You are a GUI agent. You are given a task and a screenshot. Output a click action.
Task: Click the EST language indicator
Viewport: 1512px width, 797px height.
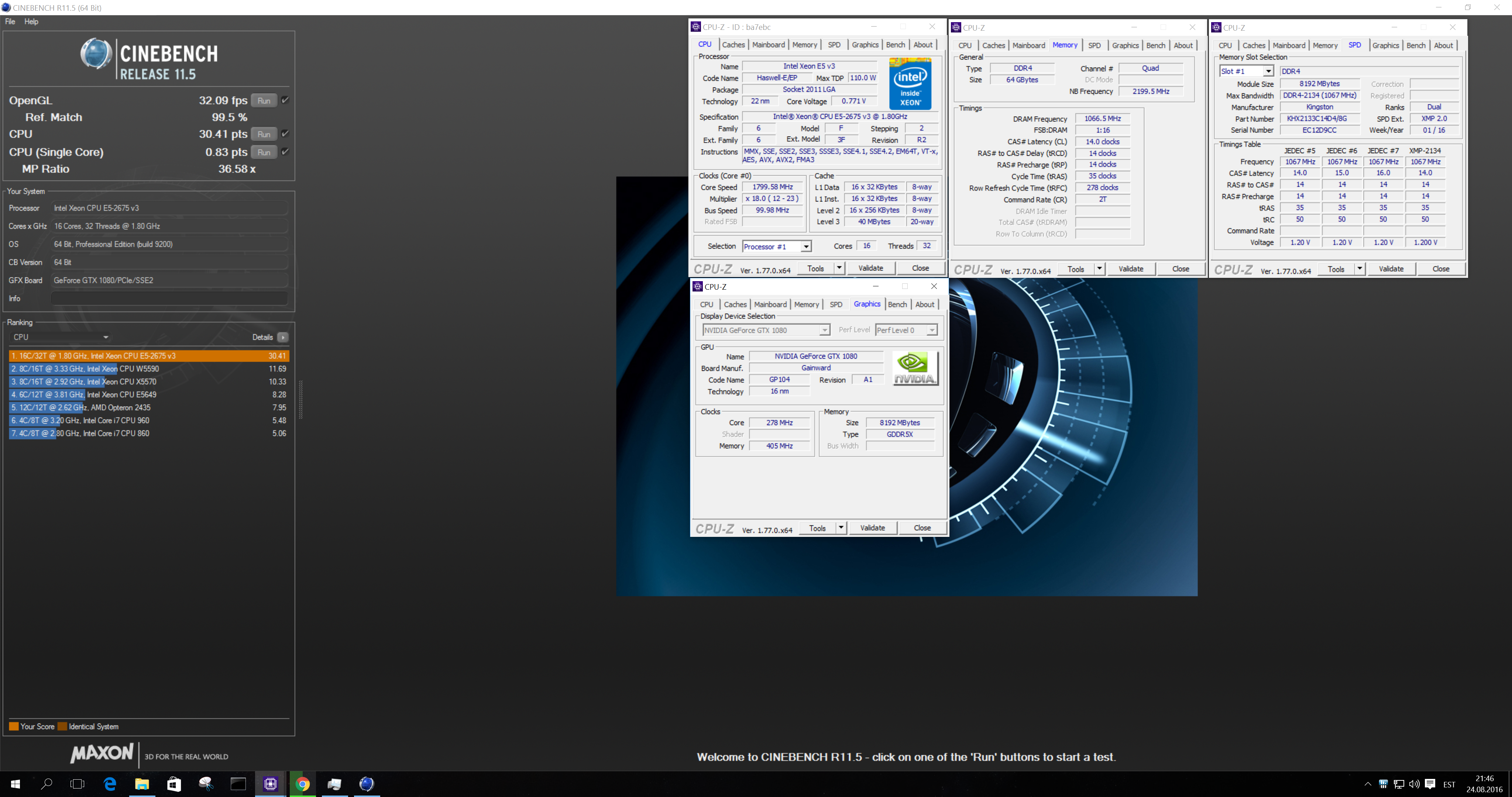coord(1449,784)
